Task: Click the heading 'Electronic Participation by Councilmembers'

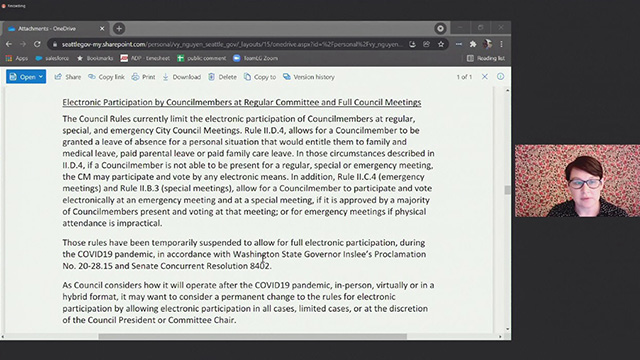Action: (x=147, y=102)
